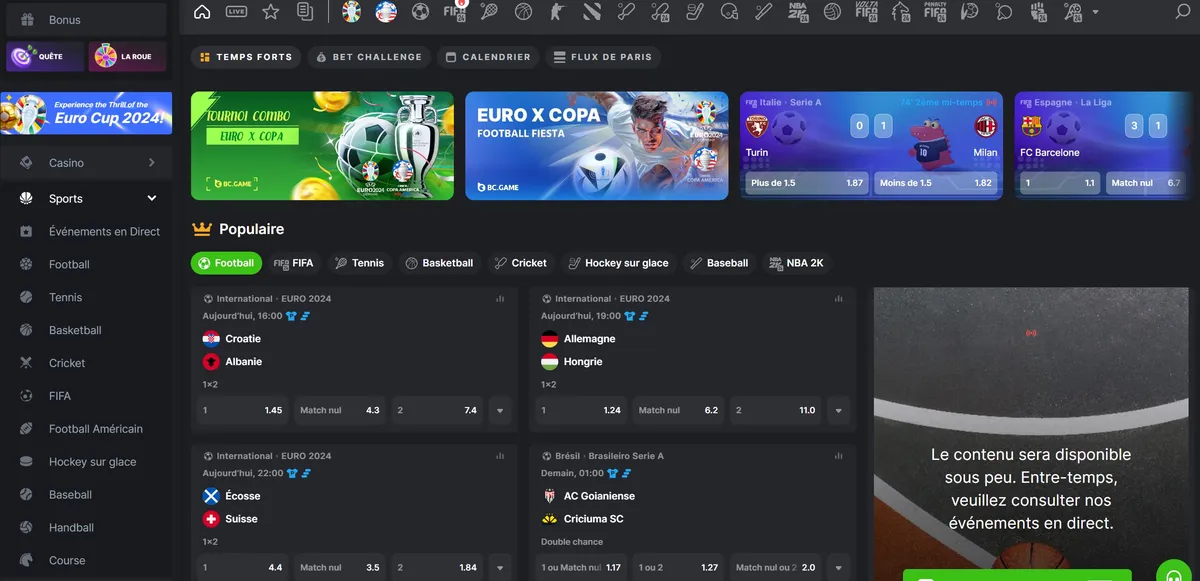Screen dimensions: 1200x581
Task: Select odds 1.45 for Croatie win
Action: tap(241, 410)
